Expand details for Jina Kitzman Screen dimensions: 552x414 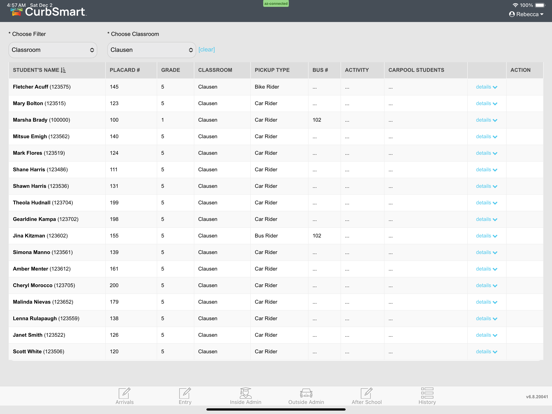point(486,236)
